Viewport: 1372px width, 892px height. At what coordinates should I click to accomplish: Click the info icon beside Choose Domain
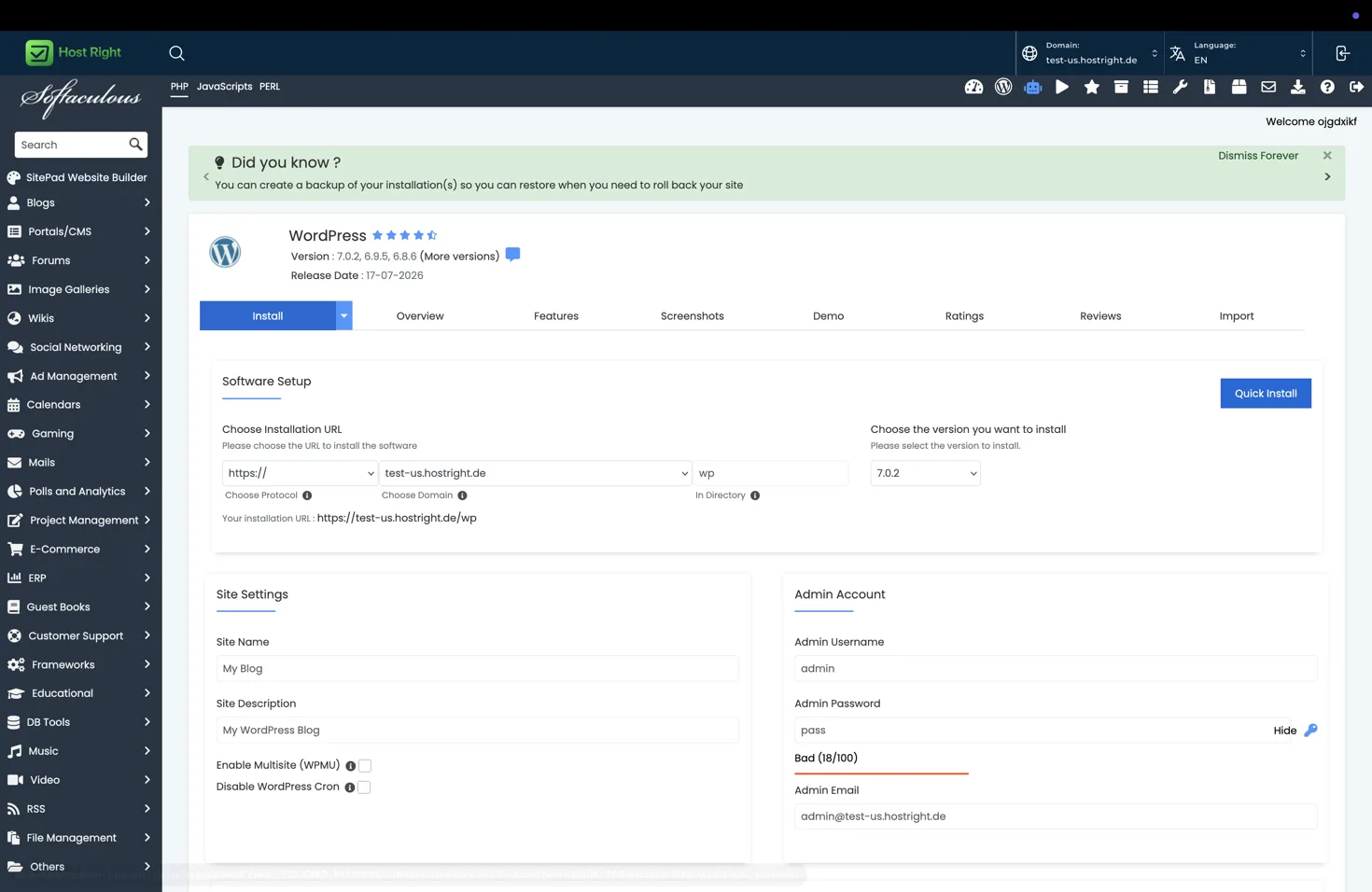pyautogui.click(x=462, y=495)
